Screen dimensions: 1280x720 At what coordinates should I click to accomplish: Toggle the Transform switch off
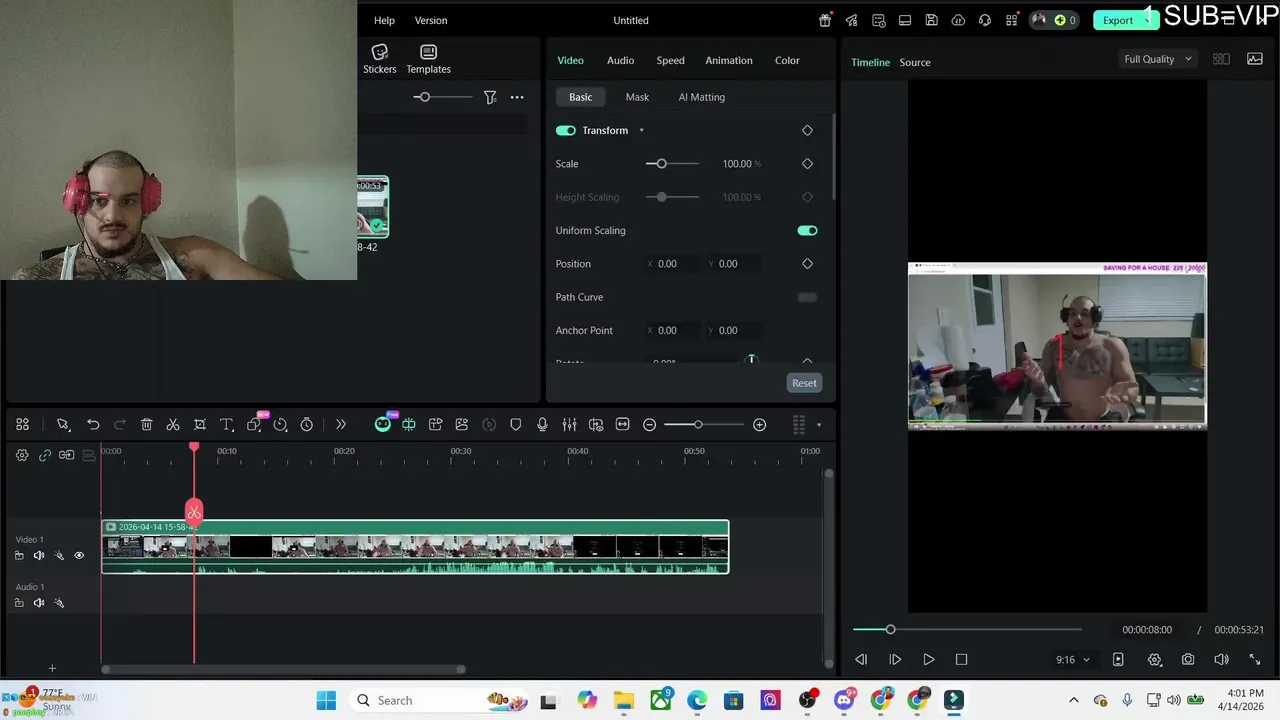coord(566,130)
